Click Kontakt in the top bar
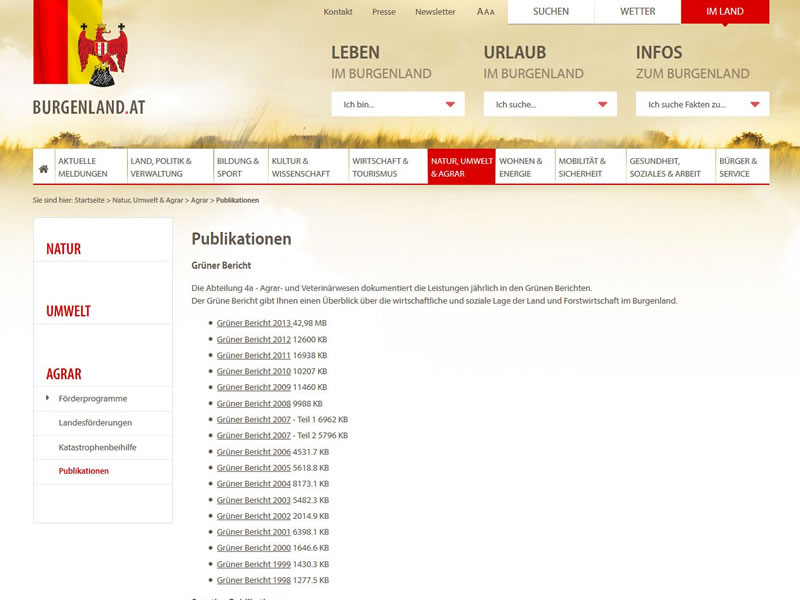The width and height of the screenshot is (800, 600). pyautogui.click(x=338, y=12)
